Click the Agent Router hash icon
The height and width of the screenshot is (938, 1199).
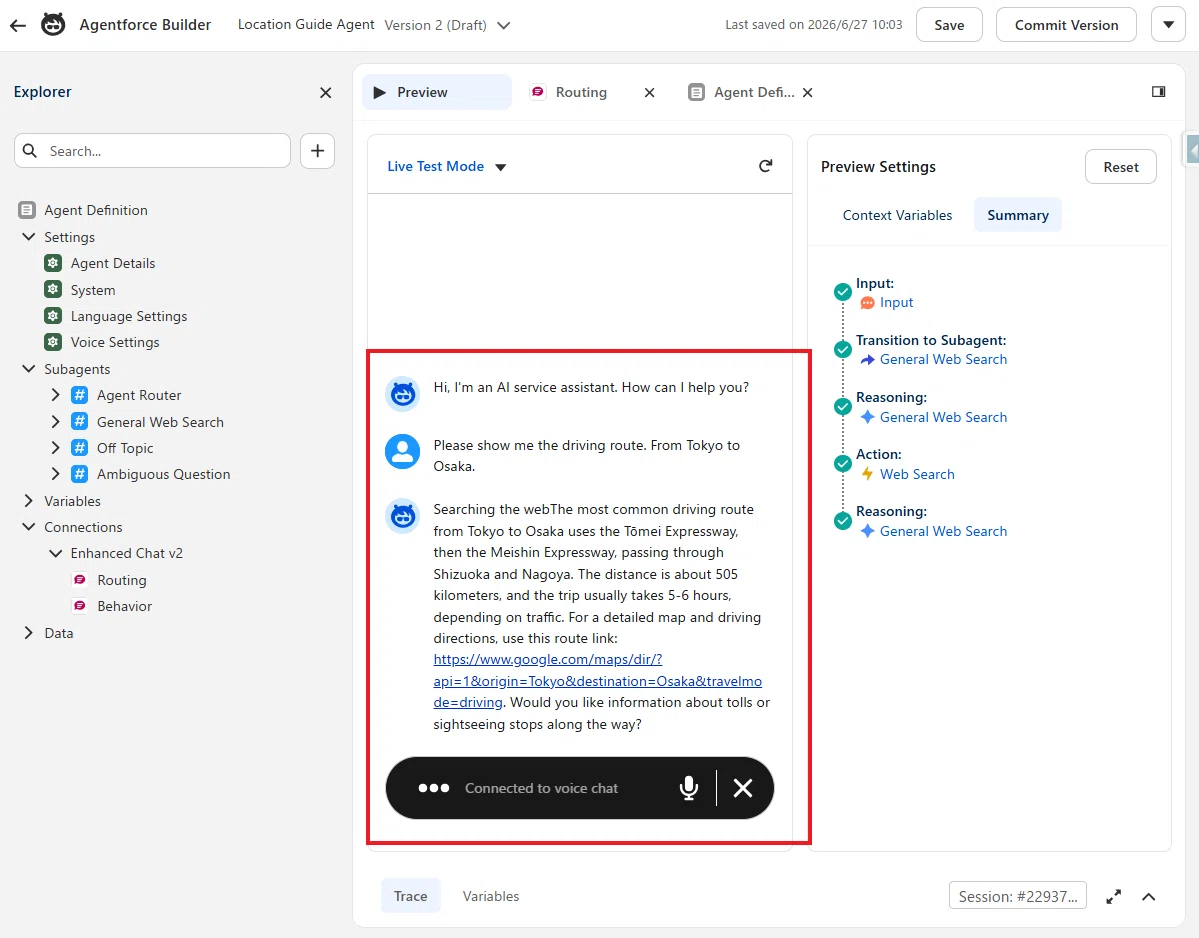pos(80,395)
